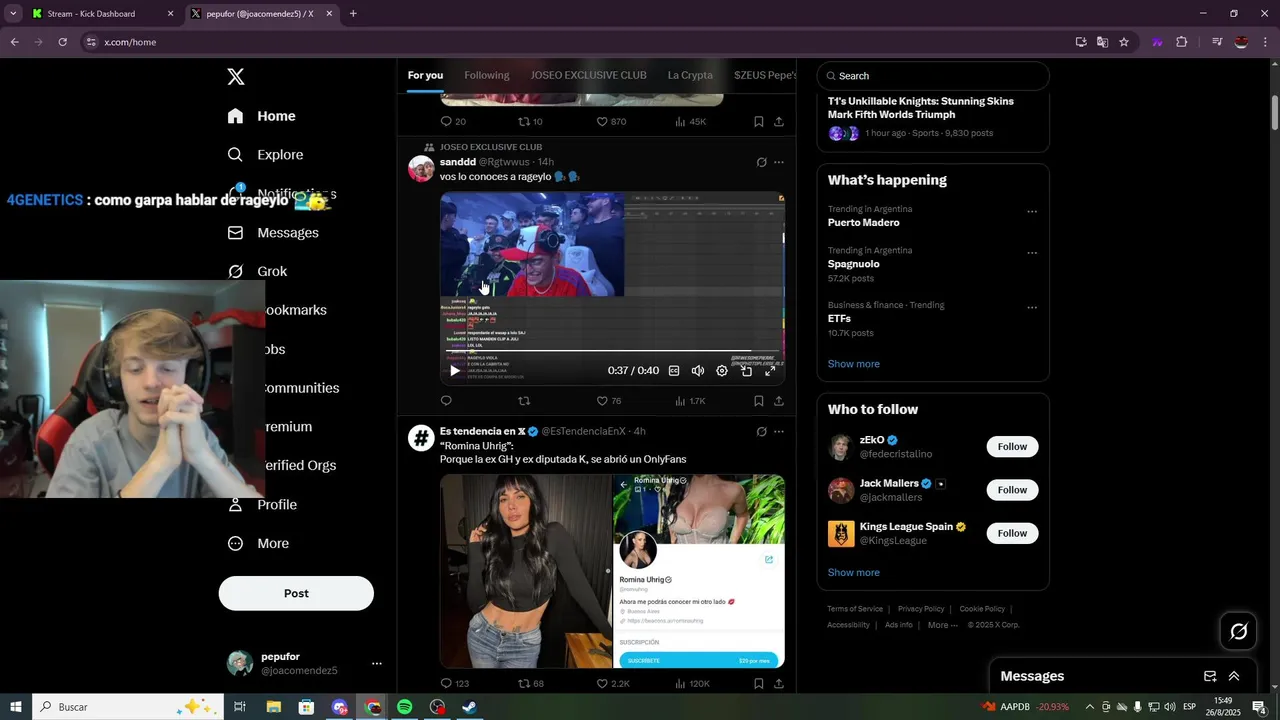Like the top post with 870 likes

click(611, 122)
